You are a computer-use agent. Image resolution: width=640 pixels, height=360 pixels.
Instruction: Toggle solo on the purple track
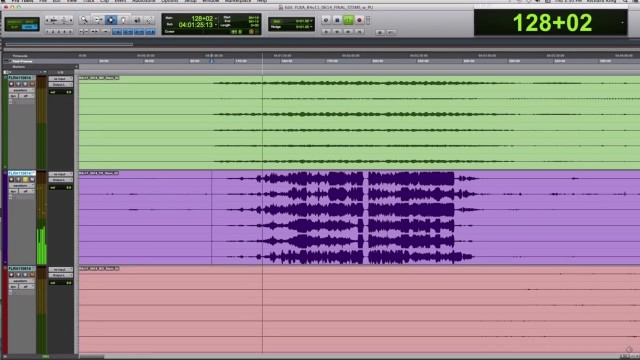[x=25, y=180]
